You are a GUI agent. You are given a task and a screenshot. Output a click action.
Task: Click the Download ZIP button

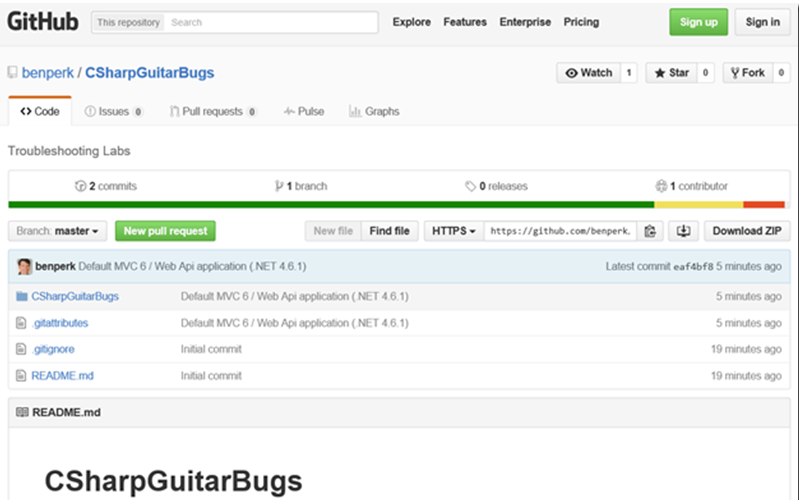(x=747, y=231)
